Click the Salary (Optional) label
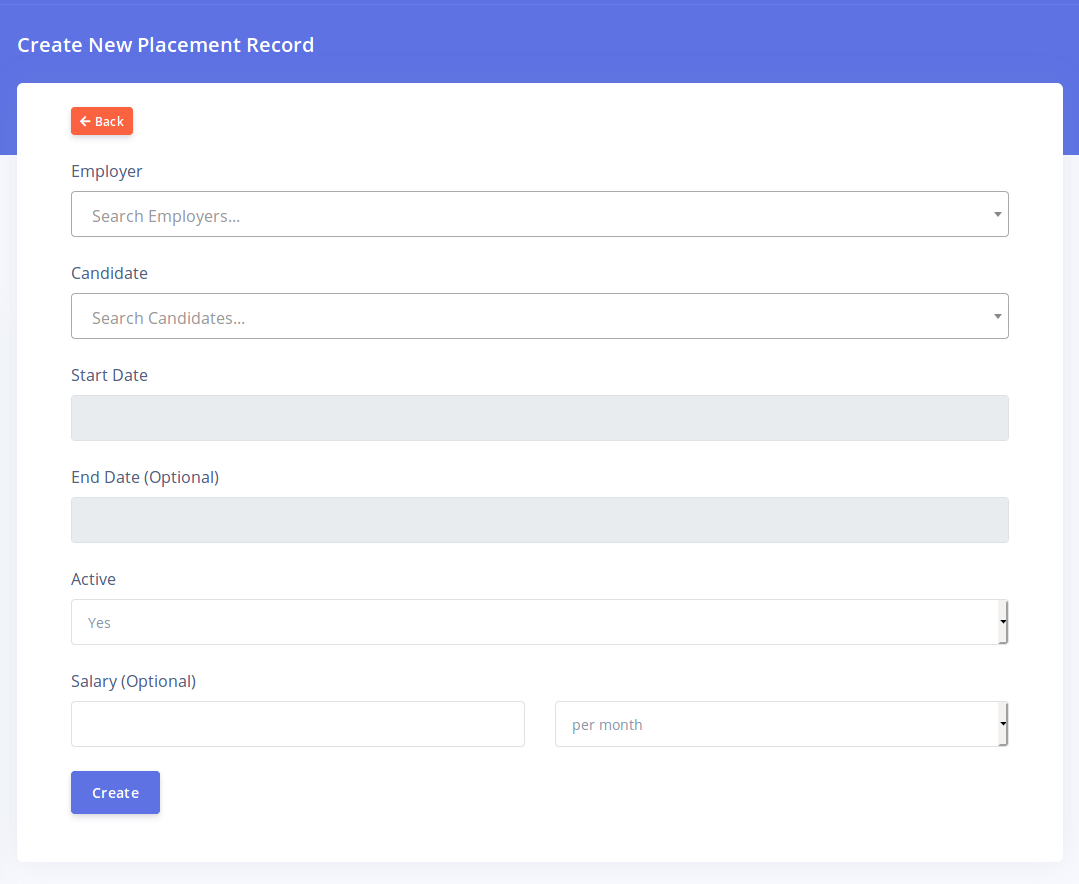The width and height of the screenshot is (1079, 884). pyautogui.click(x=133, y=681)
